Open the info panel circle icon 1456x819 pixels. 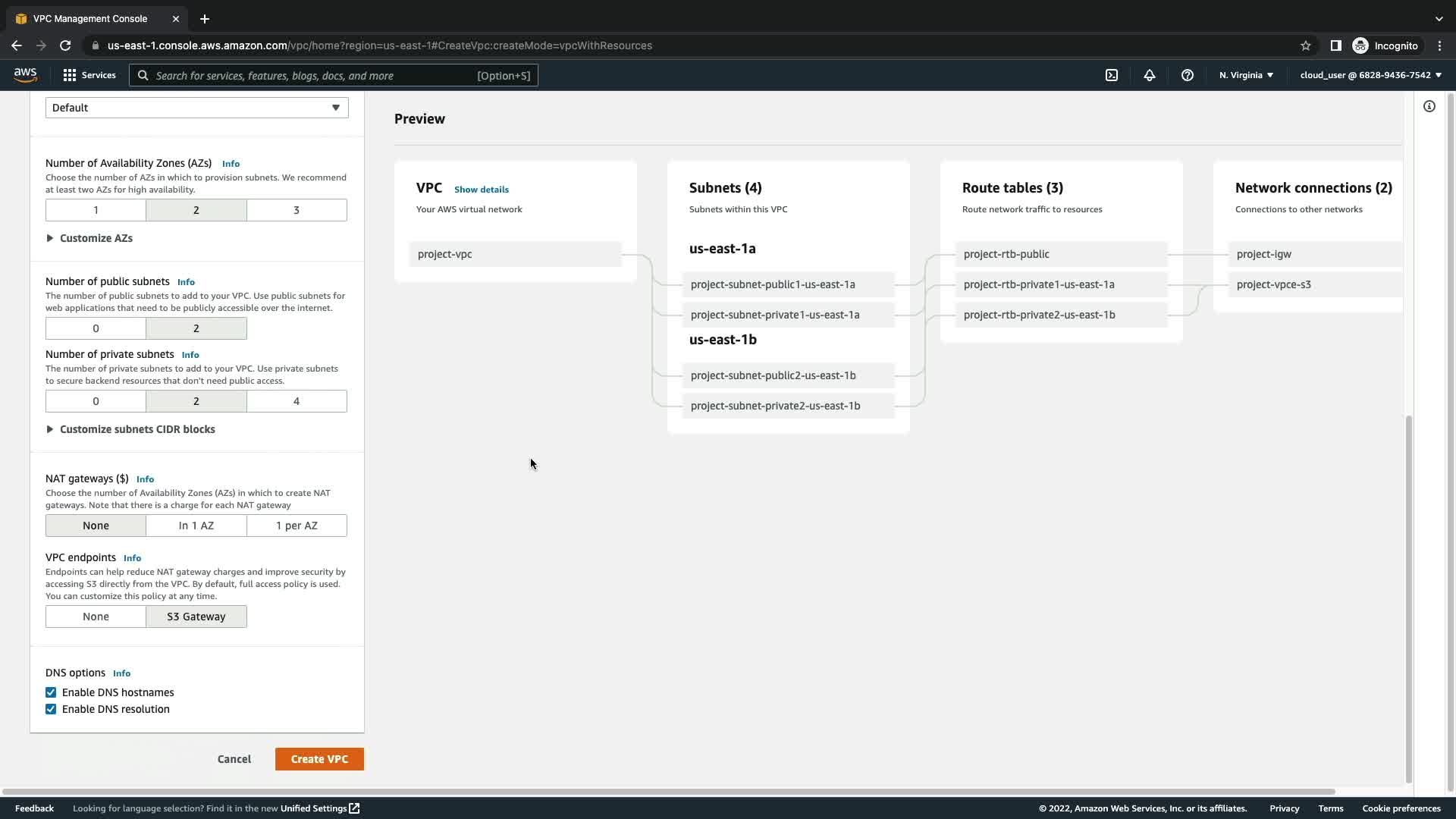click(1429, 106)
